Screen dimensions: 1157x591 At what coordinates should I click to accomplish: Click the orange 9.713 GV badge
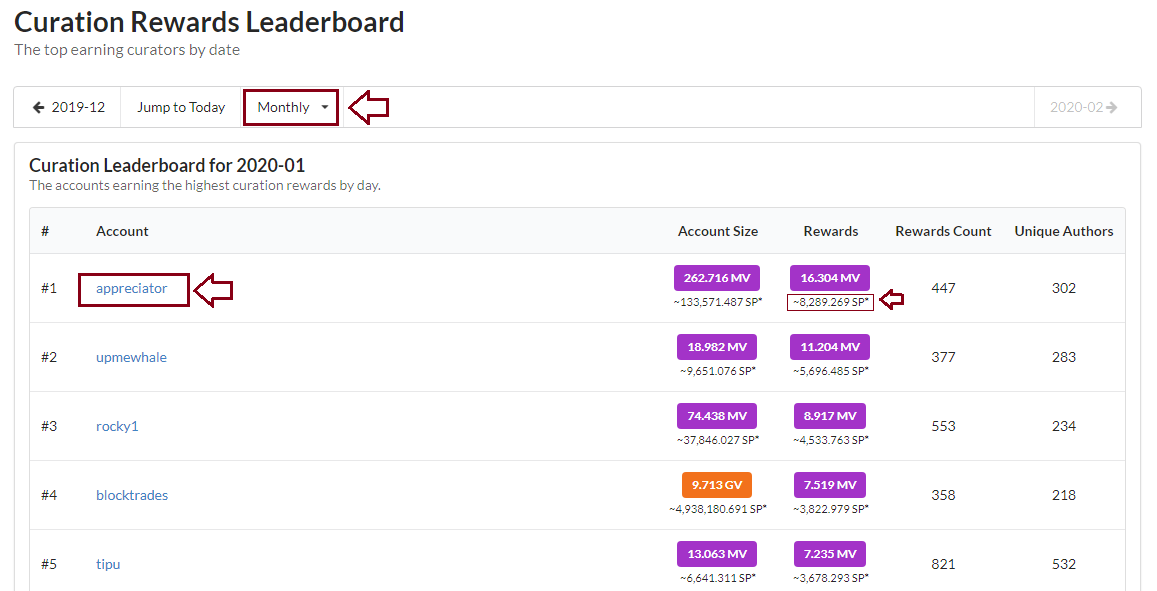point(717,485)
